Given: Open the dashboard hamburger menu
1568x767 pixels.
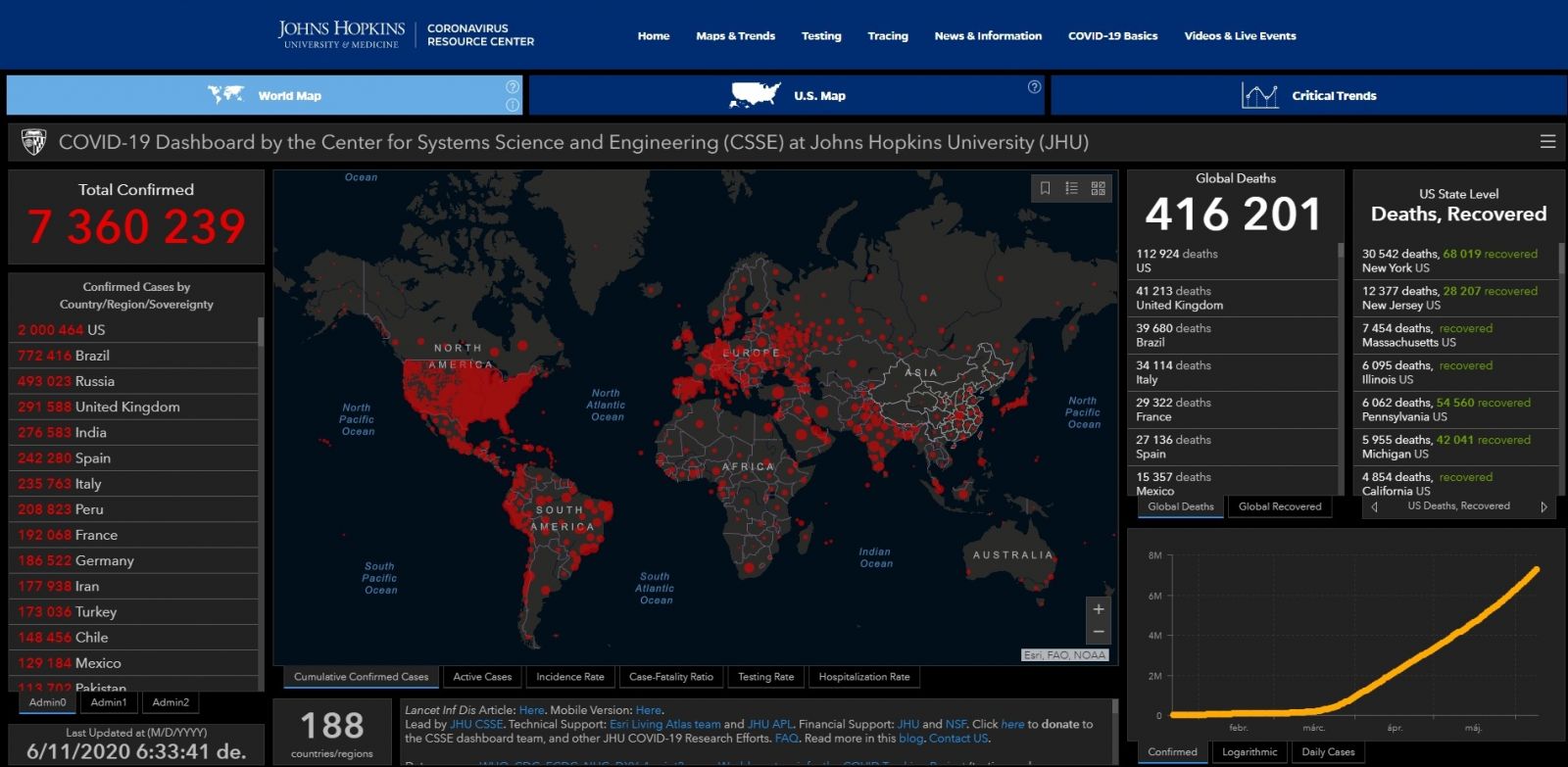Looking at the screenshot, I should 1547,142.
